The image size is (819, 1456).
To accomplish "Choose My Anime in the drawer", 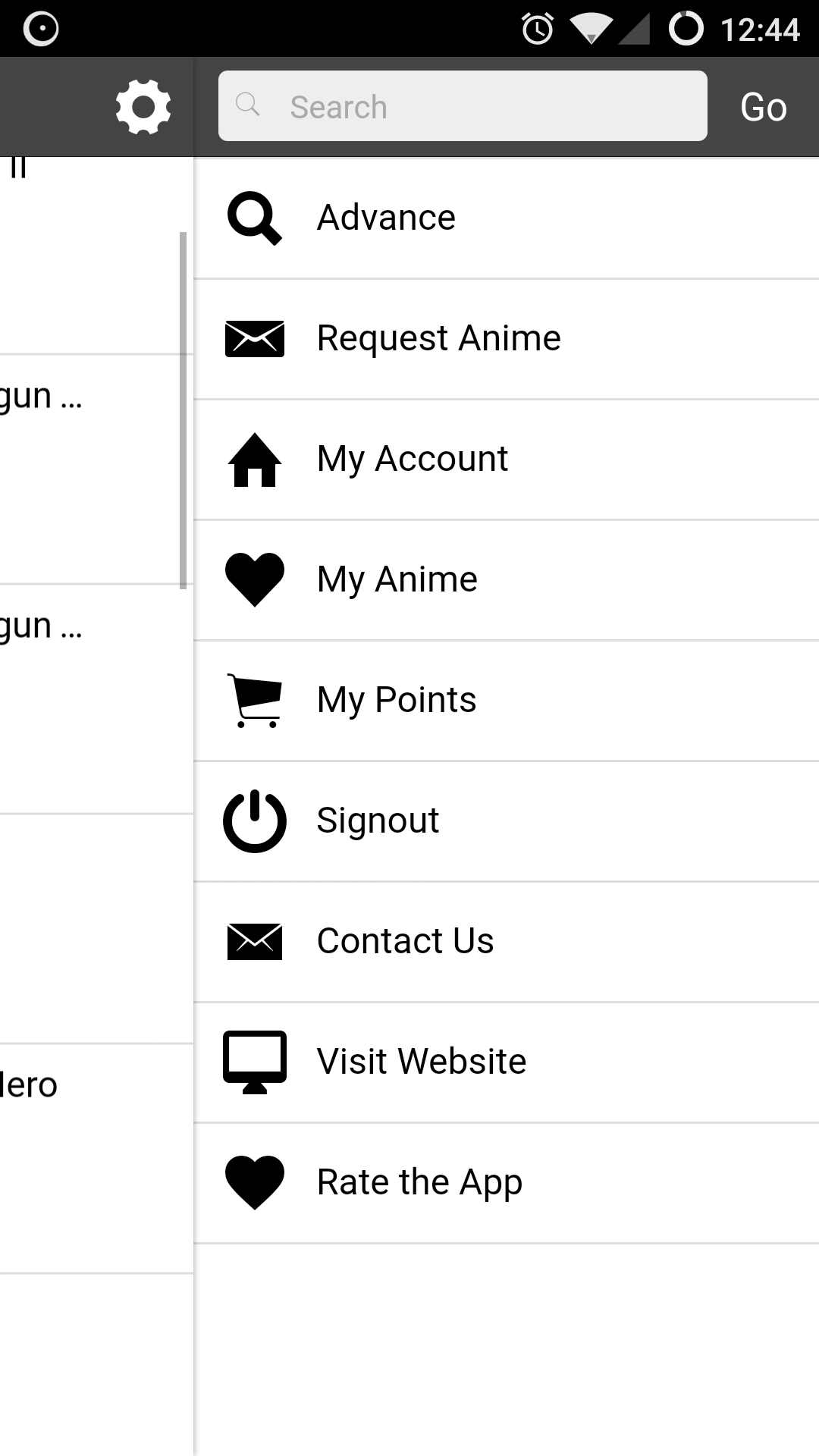I will point(397,579).
